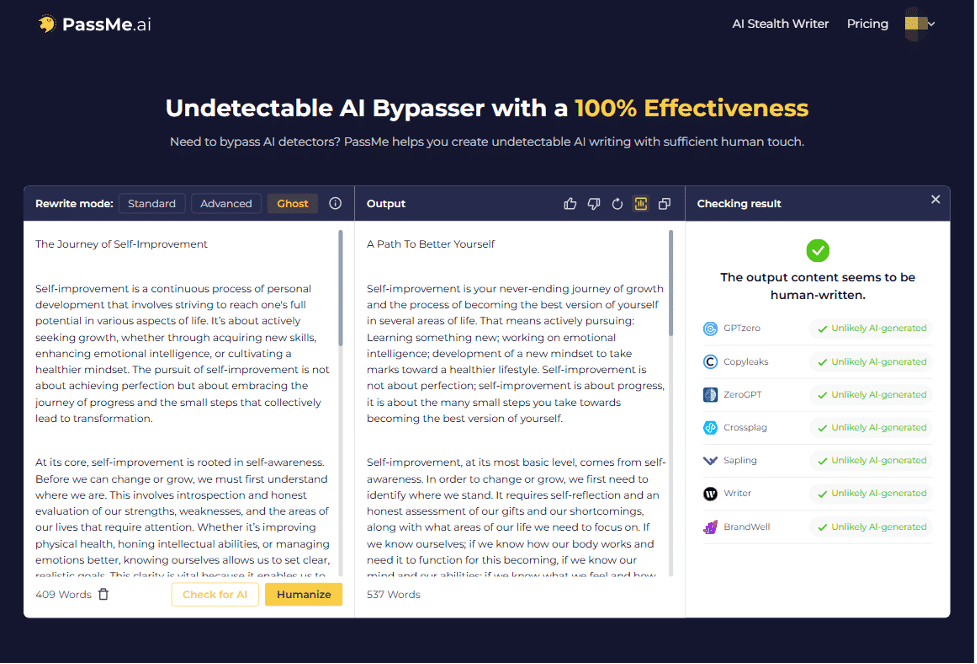
Task: Go to the Pricing page
Action: tap(867, 23)
